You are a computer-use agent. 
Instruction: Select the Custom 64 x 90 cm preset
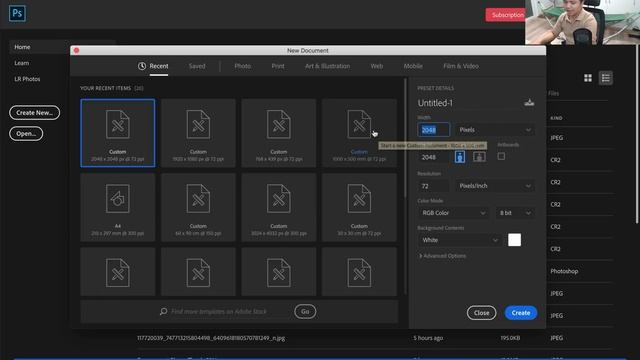(198, 207)
